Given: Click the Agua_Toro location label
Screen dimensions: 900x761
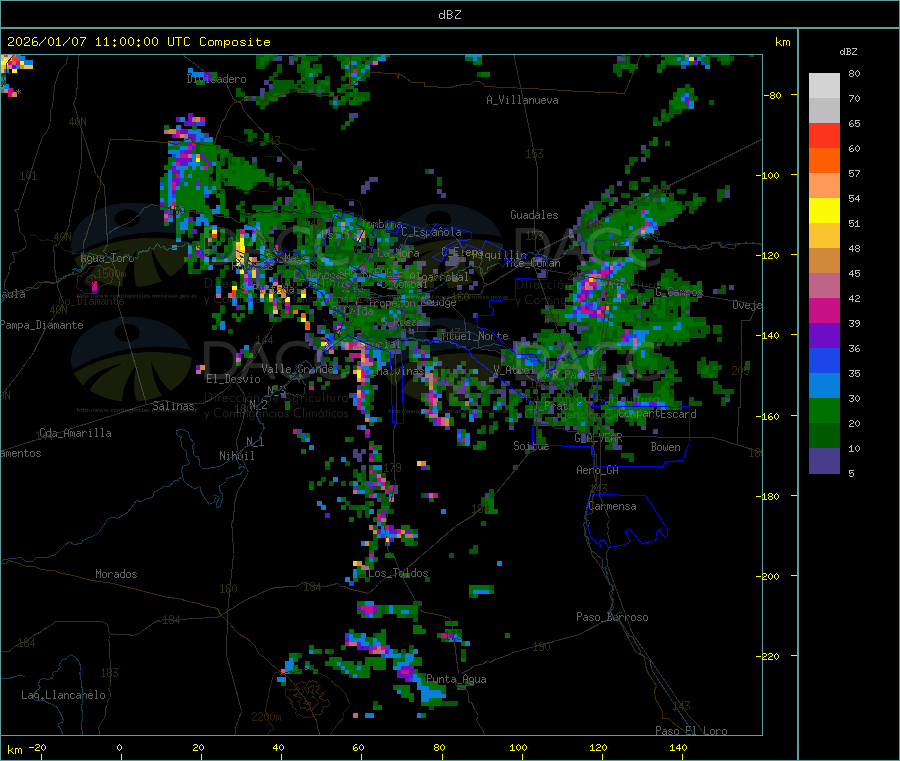Looking at the screenshot, I should click(x=107, y=258).
